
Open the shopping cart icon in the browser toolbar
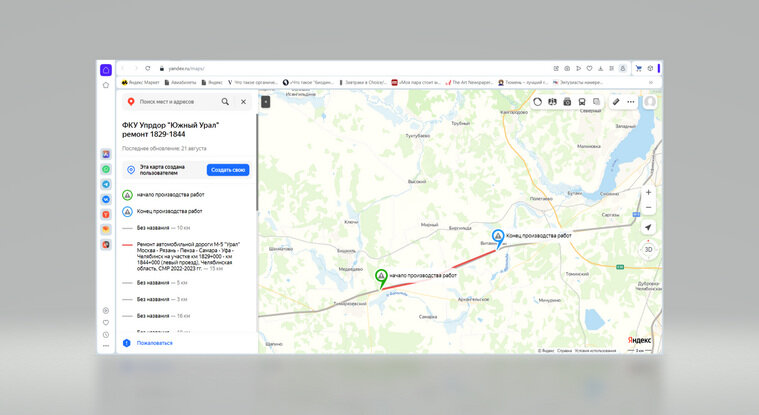pos(638,68)
